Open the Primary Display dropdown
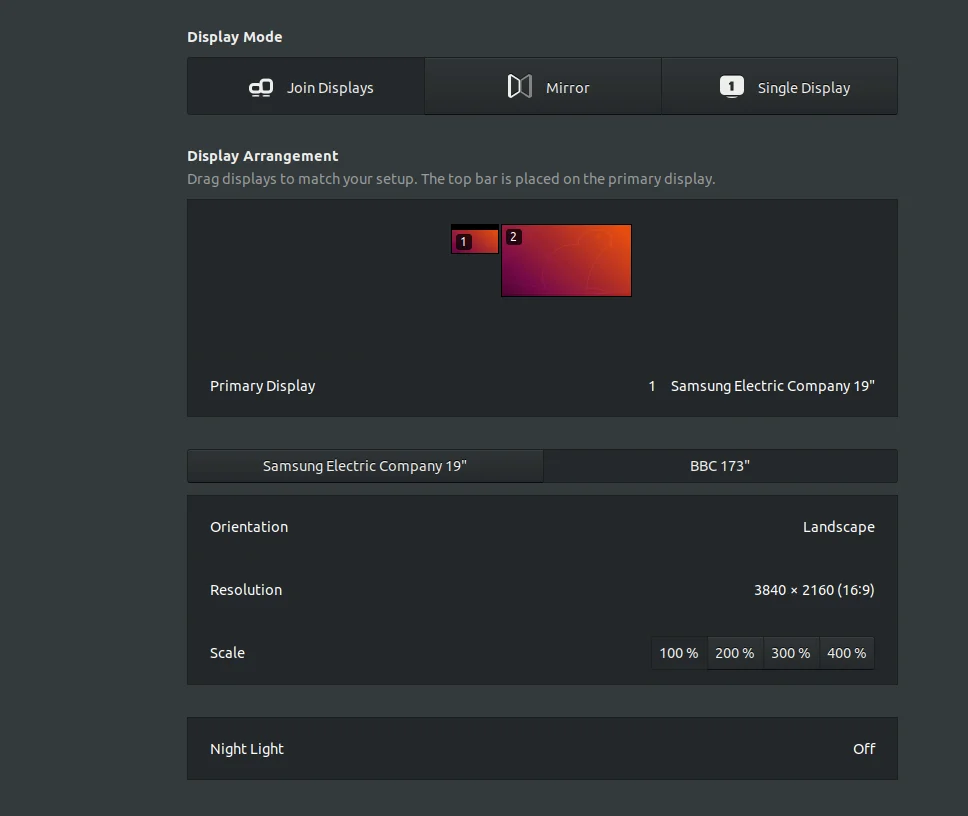968x816 pixels. point(762,386)
